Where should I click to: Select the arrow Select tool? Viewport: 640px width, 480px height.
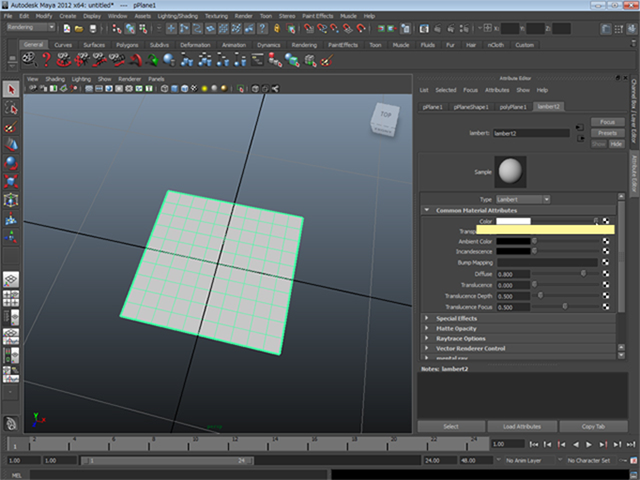click(11, 89)
